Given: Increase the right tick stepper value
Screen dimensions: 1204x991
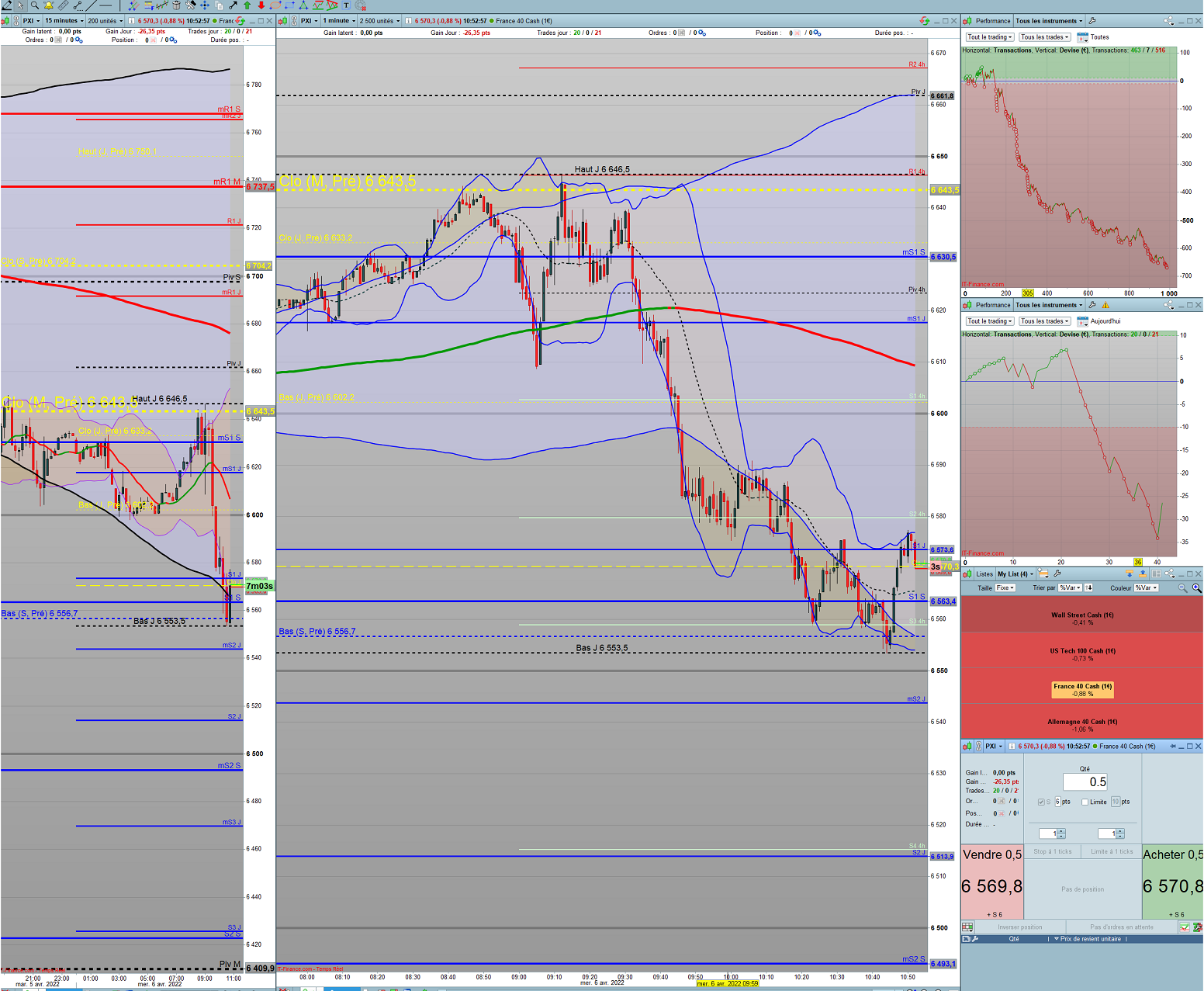Looking at the screenshot, I should tap(1120, 830).
